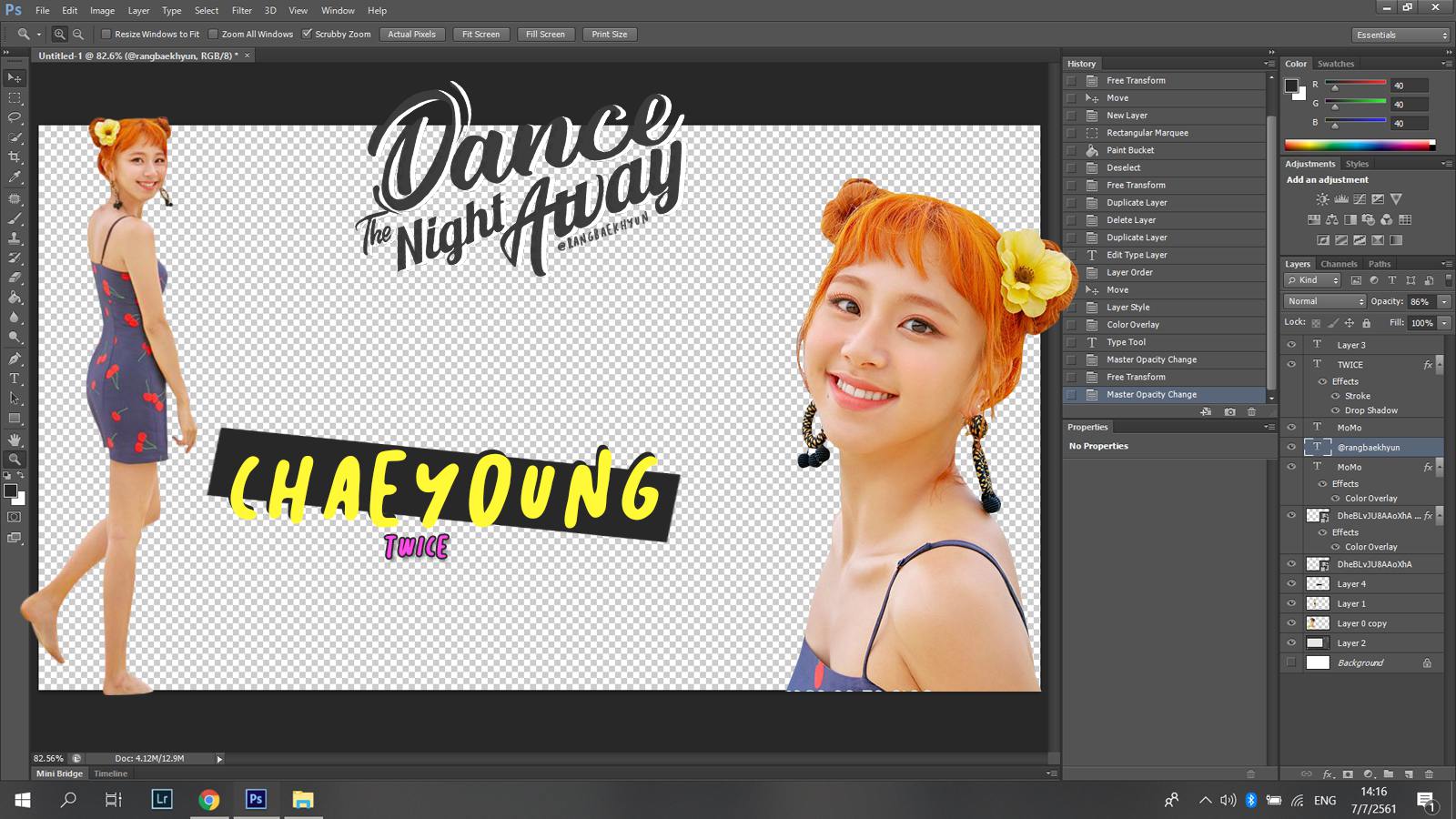Select the Brush tool
The height and width of the screenshot is (819, 1456).
pos(15,218)
